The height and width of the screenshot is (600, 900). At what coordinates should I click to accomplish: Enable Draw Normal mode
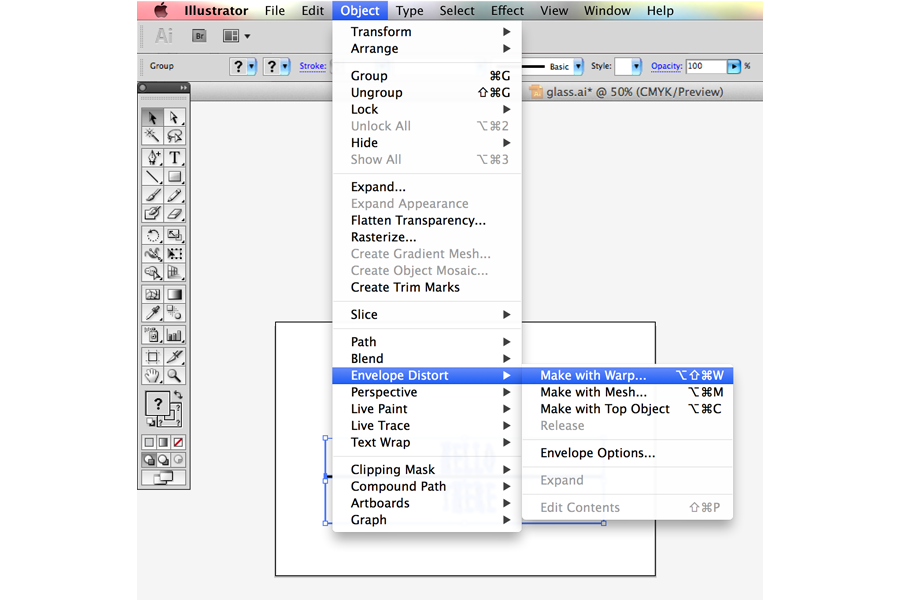tap(149, 460)
